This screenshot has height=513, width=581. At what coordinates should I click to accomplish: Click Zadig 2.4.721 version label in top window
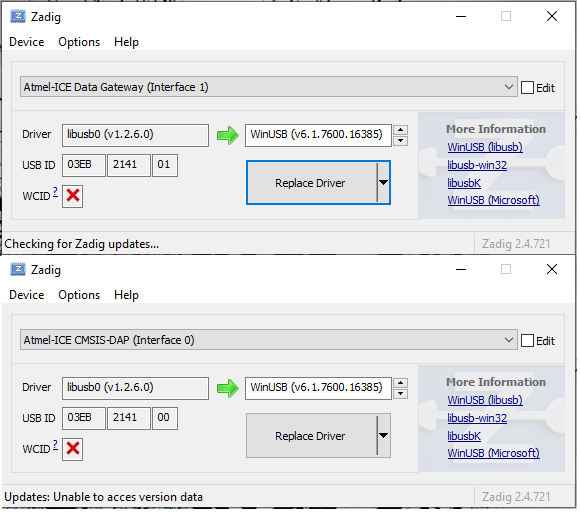[516, 244]
